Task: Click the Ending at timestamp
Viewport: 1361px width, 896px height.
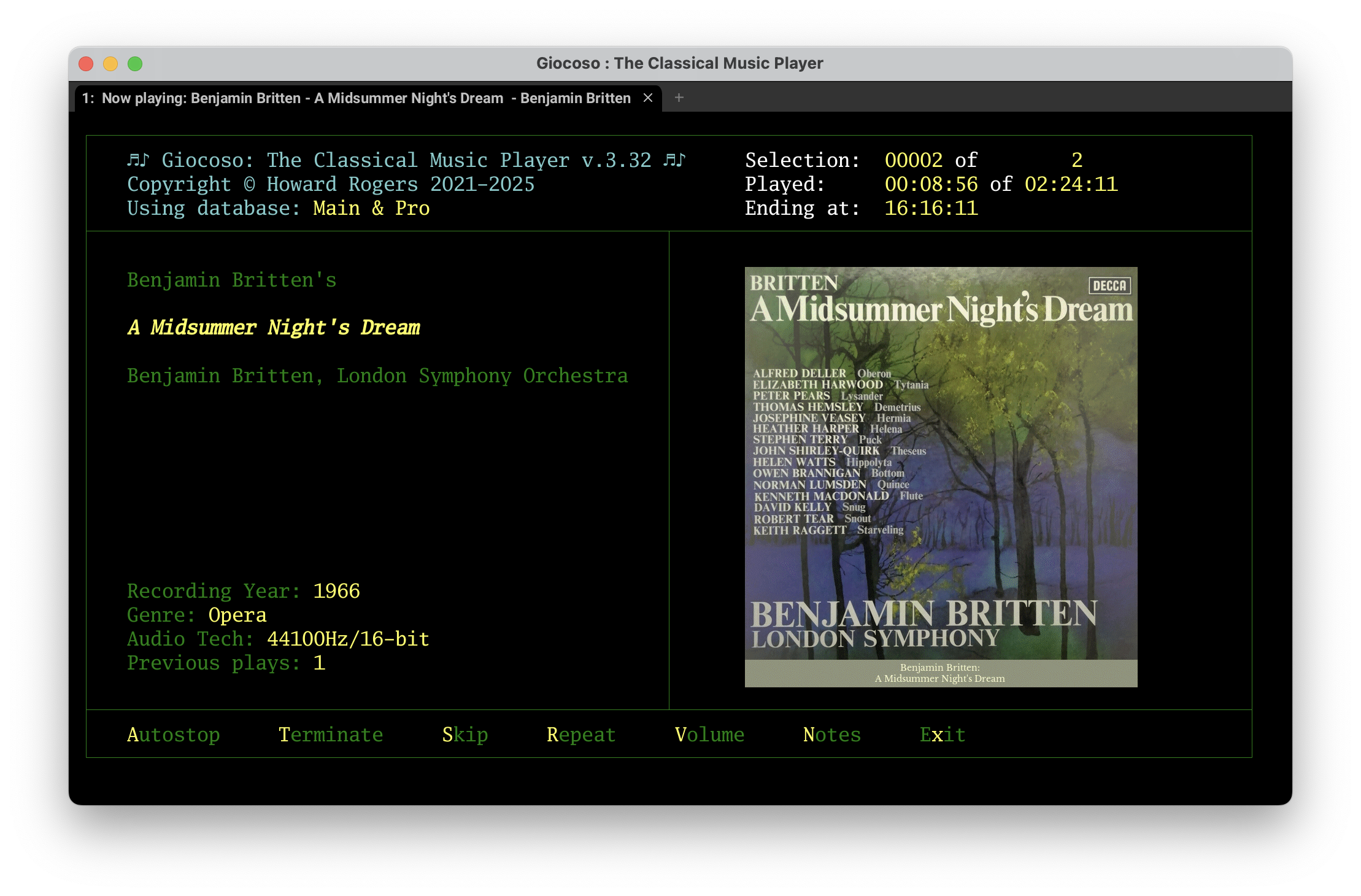Action: pos(930,207)
